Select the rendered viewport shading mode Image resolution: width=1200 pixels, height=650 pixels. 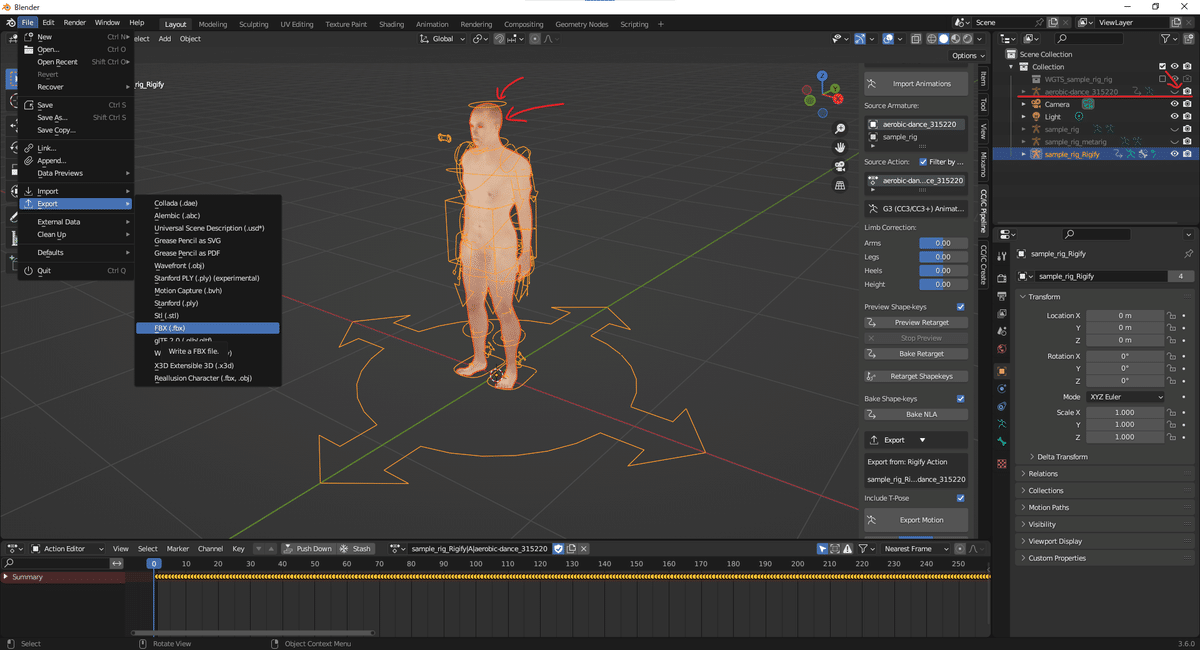(967, 39)
